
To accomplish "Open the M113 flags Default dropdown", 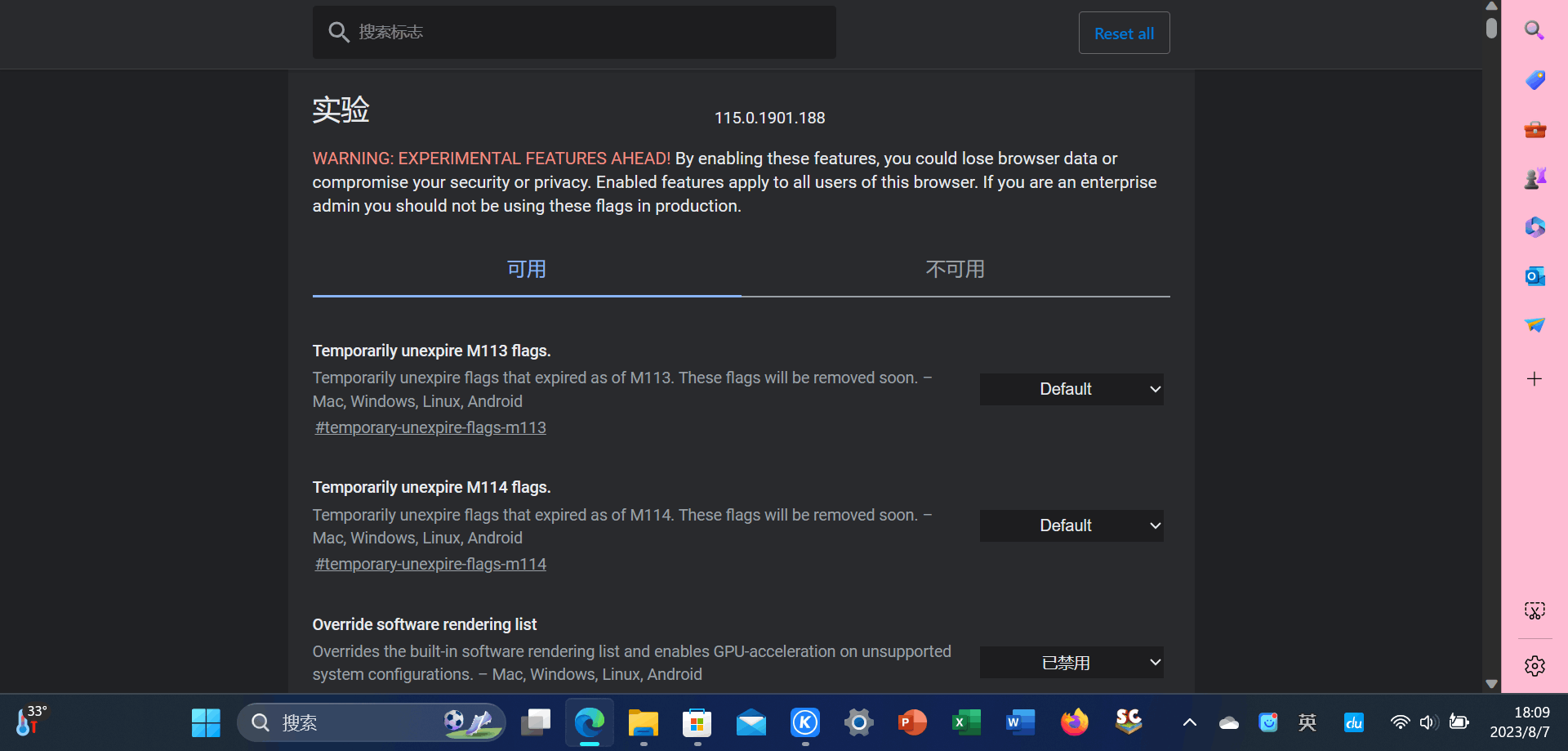I will coord(1071,389).
